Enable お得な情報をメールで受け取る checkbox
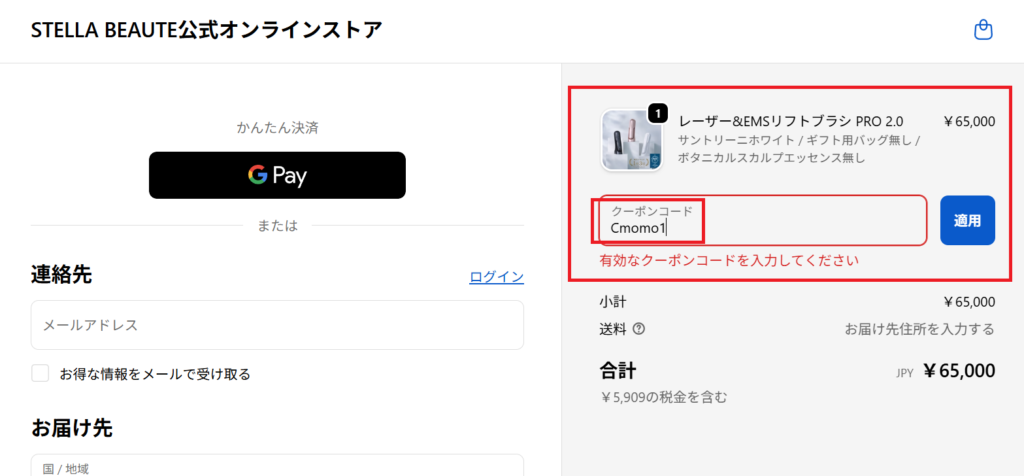The image size is (1024, 476). pos(41,373)
